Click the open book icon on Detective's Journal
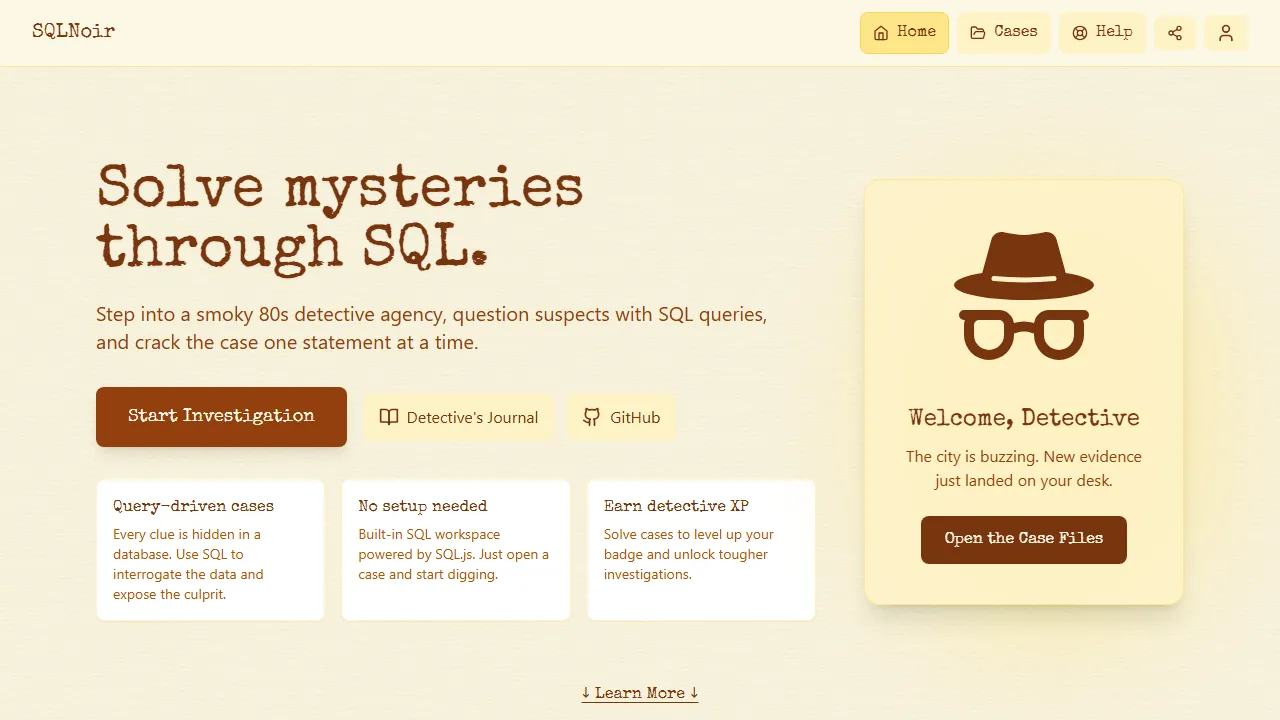The image size is (1280, 720). click(x=388, y=417)
